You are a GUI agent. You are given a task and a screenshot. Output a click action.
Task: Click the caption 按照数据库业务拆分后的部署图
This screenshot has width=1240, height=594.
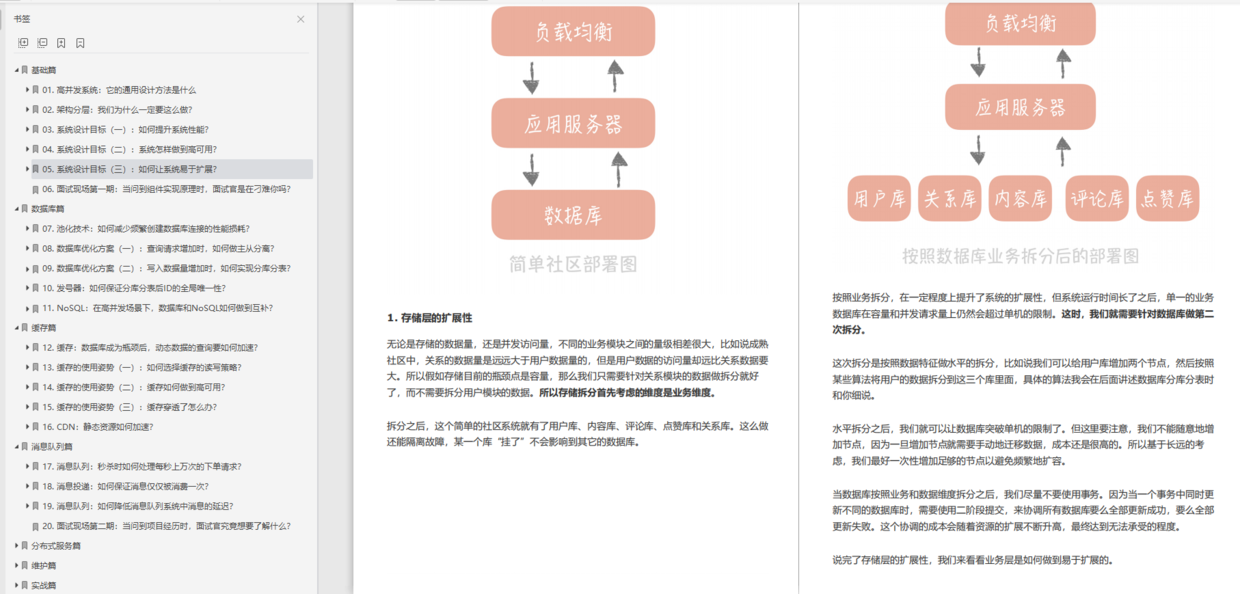tap(1020, 256)
